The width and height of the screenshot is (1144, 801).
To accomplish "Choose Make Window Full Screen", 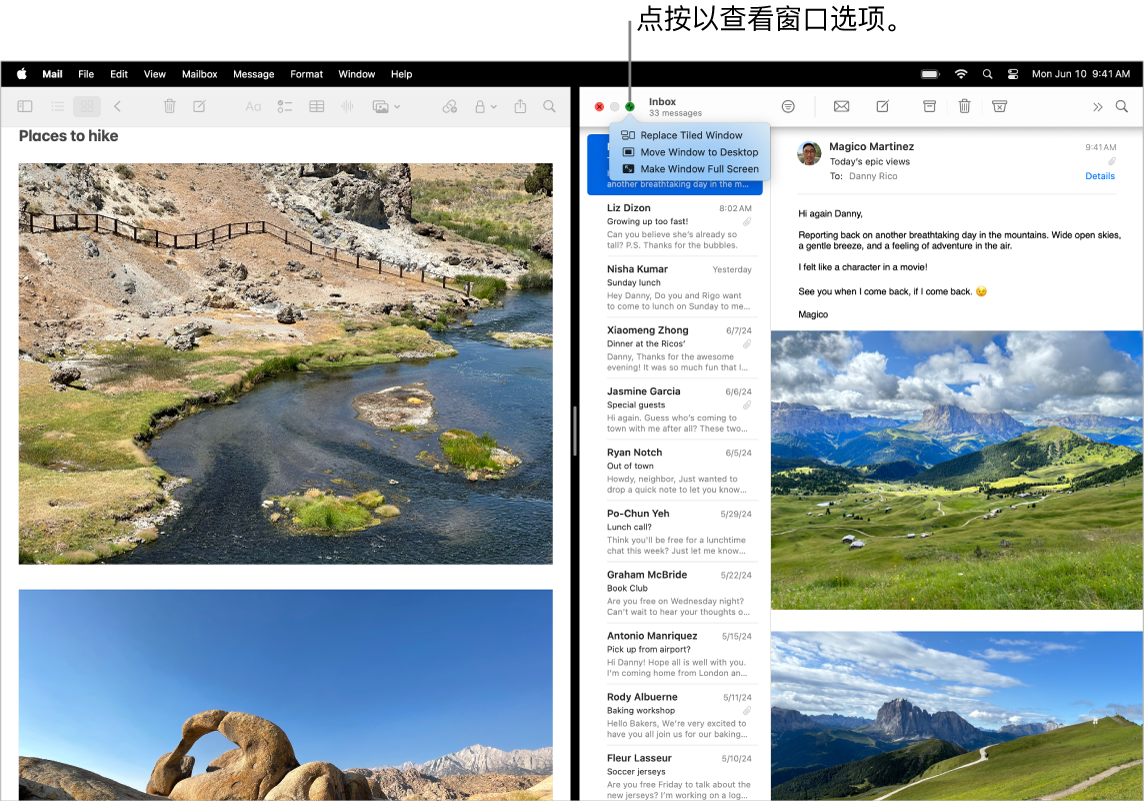I will [699, 169].
